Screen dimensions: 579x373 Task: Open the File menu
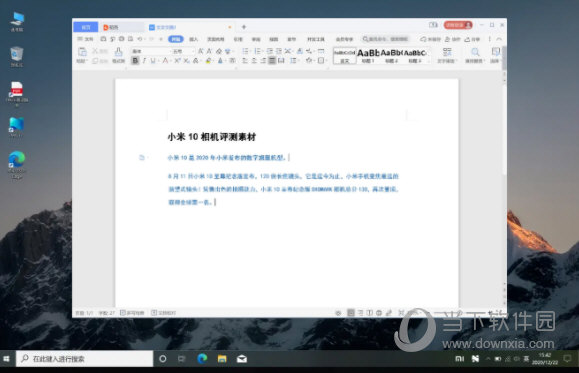[x=85, y=39]
